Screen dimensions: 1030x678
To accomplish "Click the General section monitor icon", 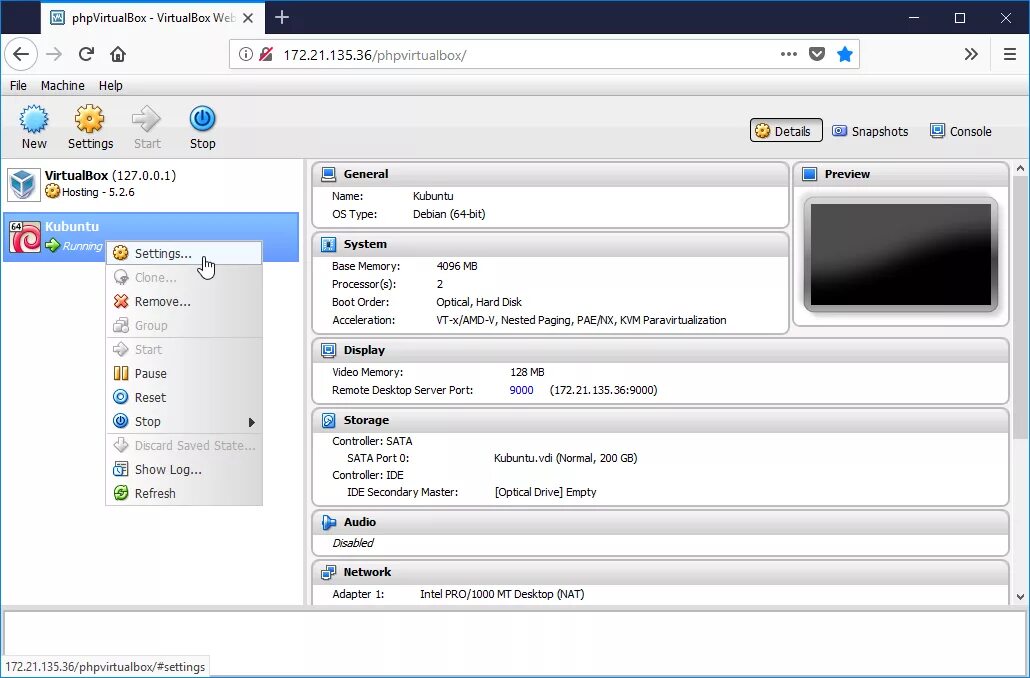I will (328, 174).
